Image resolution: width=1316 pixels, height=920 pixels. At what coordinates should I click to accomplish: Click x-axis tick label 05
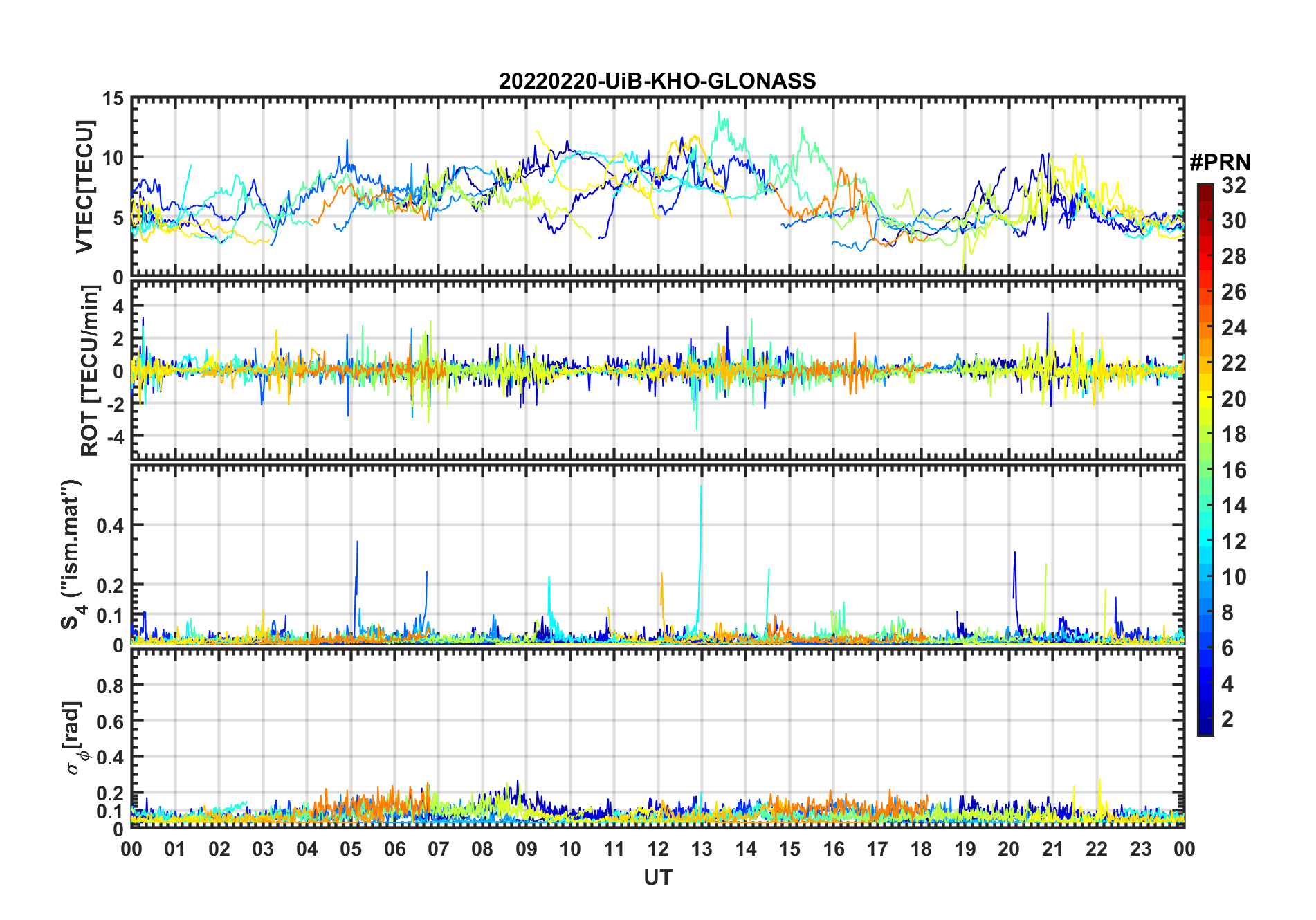click(351, 849)
